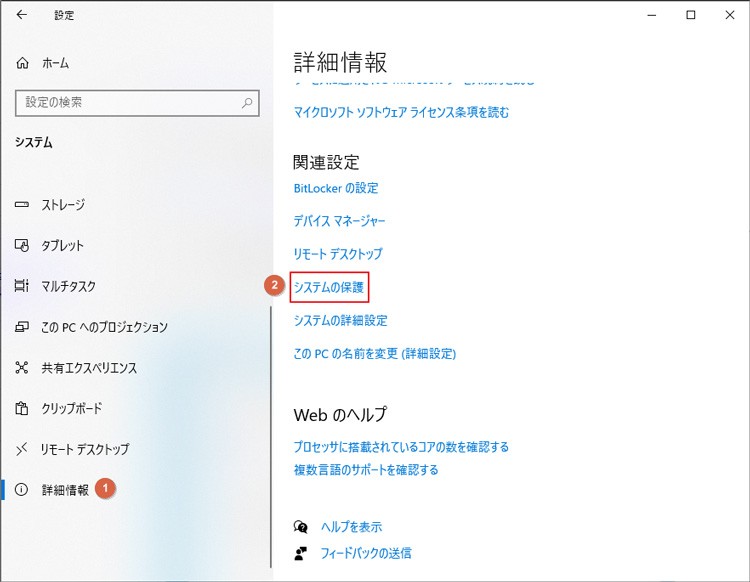Open the BitLocker の設定 link
The height and width of the screenshot is (582, 750).
336,188
